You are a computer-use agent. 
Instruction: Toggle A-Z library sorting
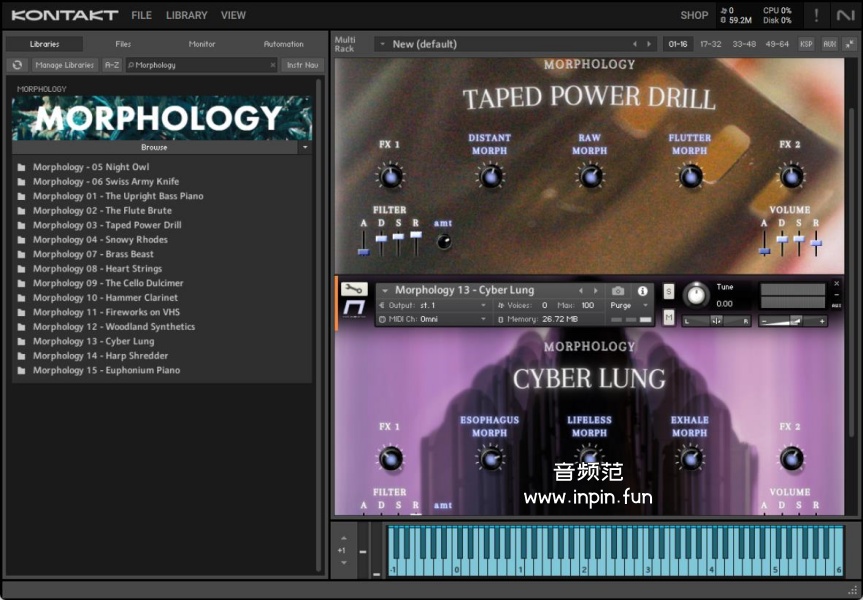click(112, 65)
